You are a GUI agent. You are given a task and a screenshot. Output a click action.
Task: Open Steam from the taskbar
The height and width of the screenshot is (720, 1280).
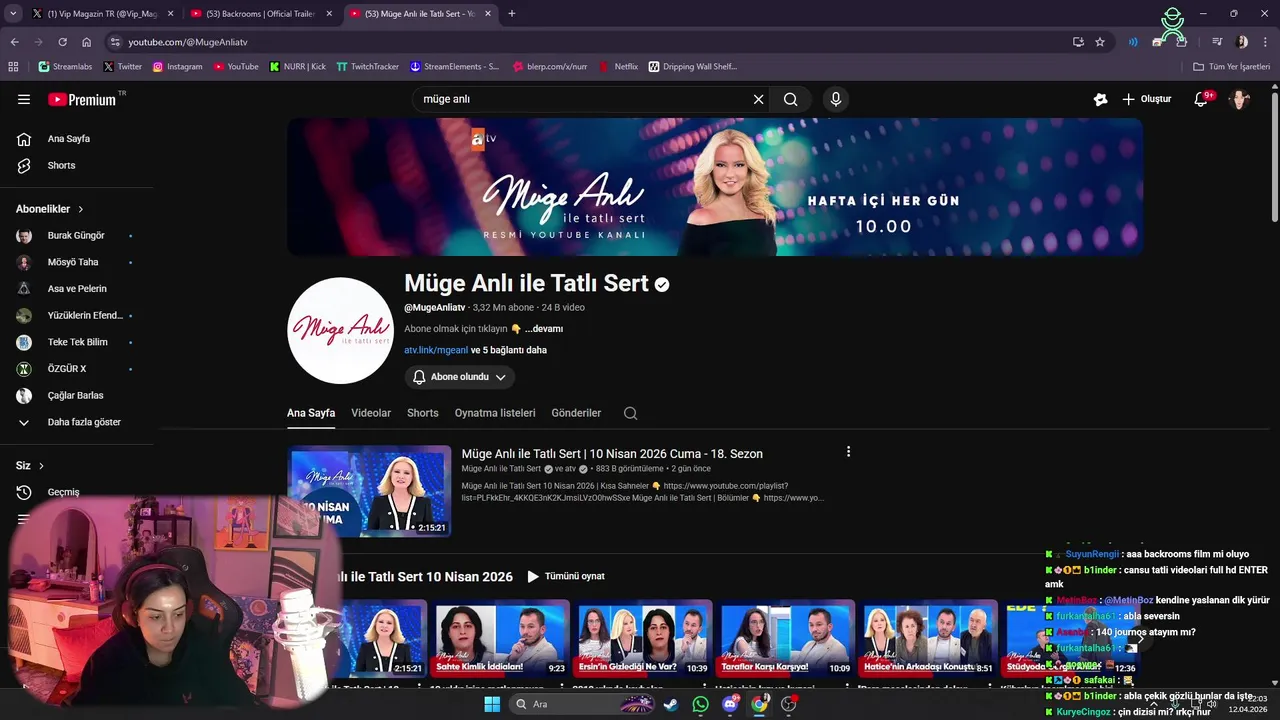click(671, 704)
